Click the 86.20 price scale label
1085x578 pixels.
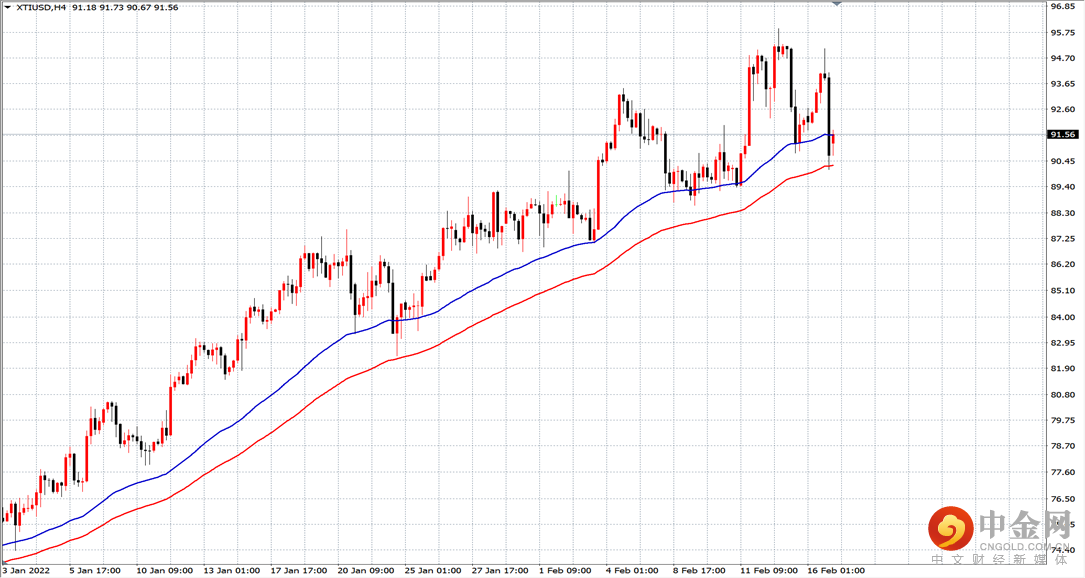[x=1062, y=264]
